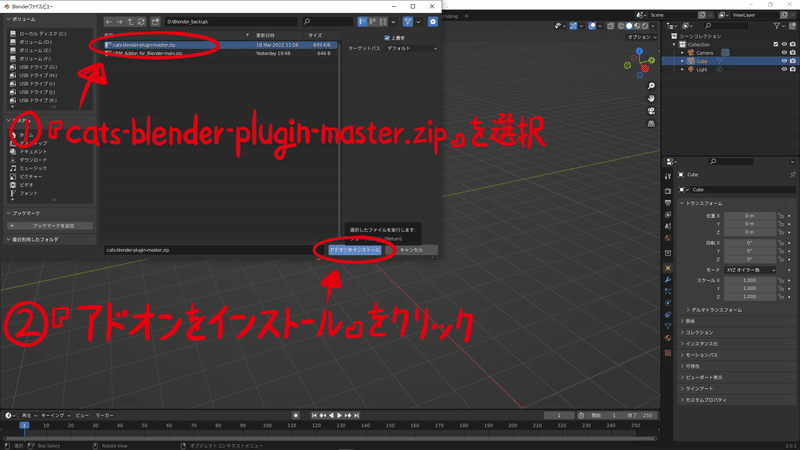800x450 pixels.
Task: Open the マーカー menu in timeline
Action: pos(105,415)
